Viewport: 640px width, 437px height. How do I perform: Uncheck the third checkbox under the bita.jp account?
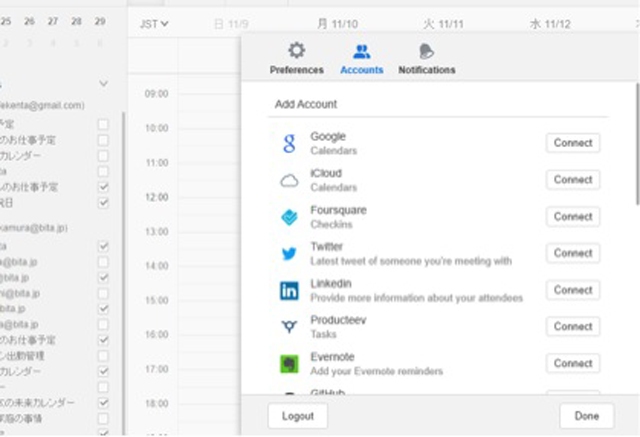click(x=104, y=277)
